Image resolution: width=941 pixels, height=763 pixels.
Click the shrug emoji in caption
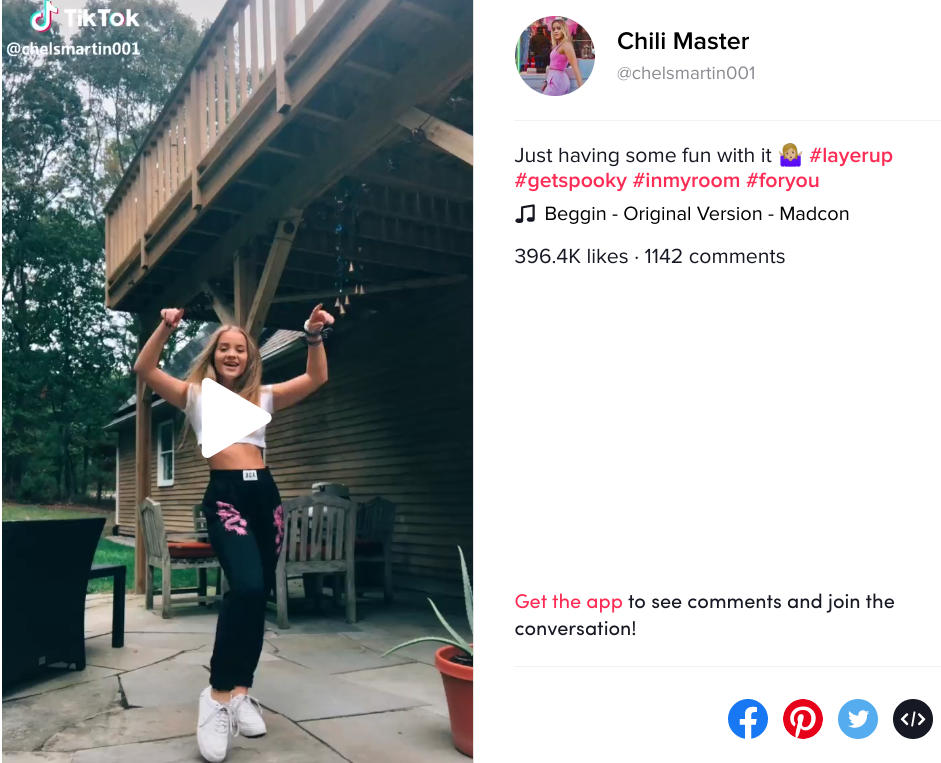[x=790, y=155]
